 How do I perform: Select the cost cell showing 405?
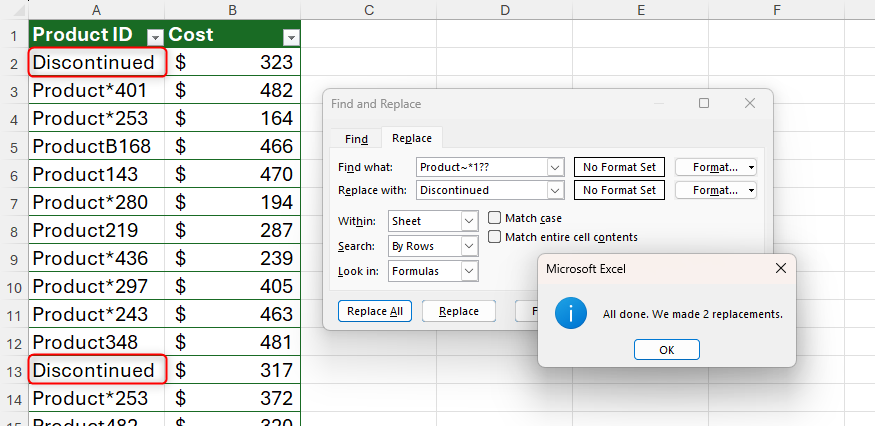tap(233, 286)
